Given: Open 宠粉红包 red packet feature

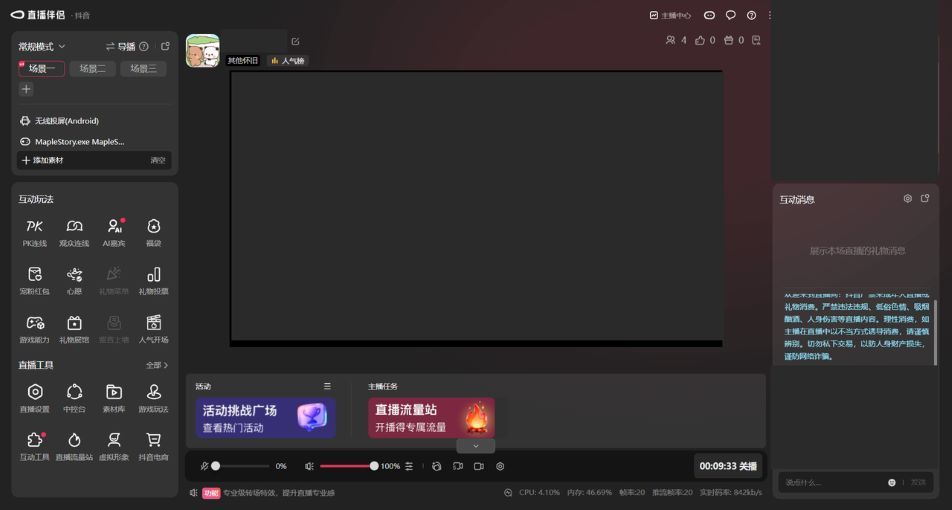Looking at the screenshot, I should 35,280.
